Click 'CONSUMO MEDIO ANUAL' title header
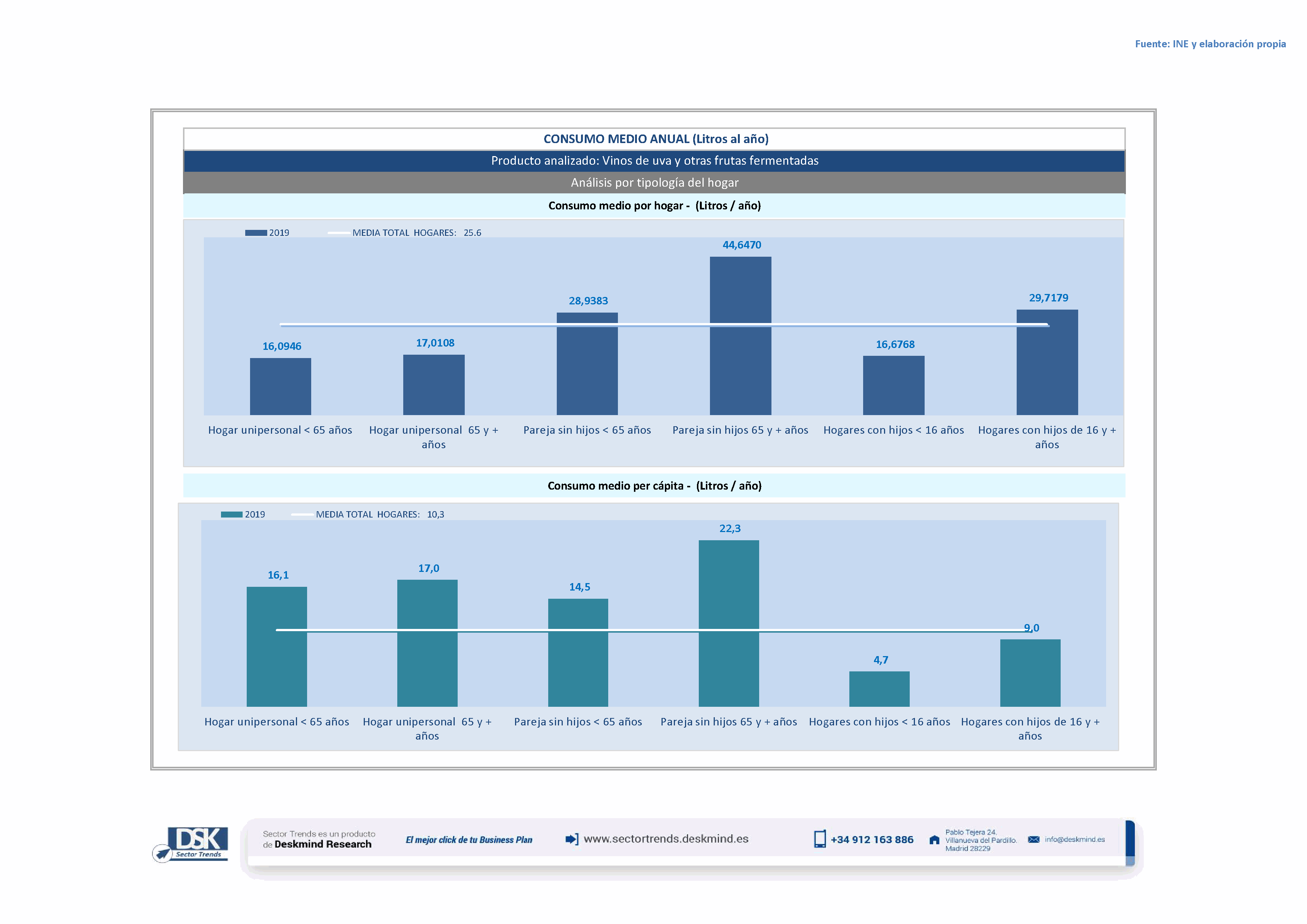This screenshot has width=1307, height=924. pos(656,139)
